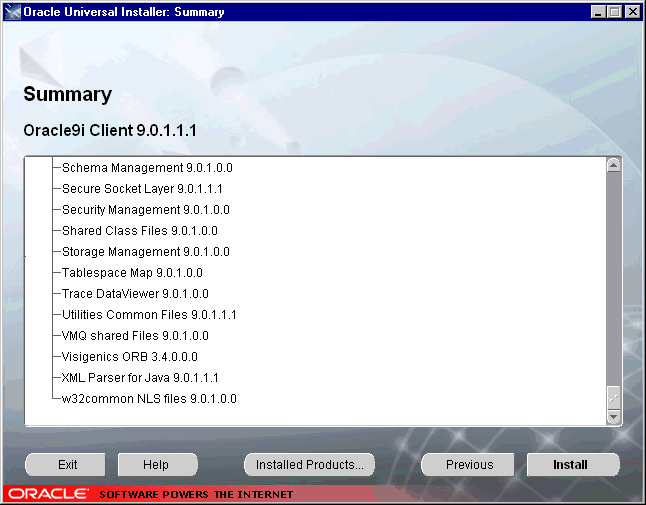Close the installer window
Image resolution: width=646 pixels, height=505 pixels.
pyautogui.click(x=632, y=12)
